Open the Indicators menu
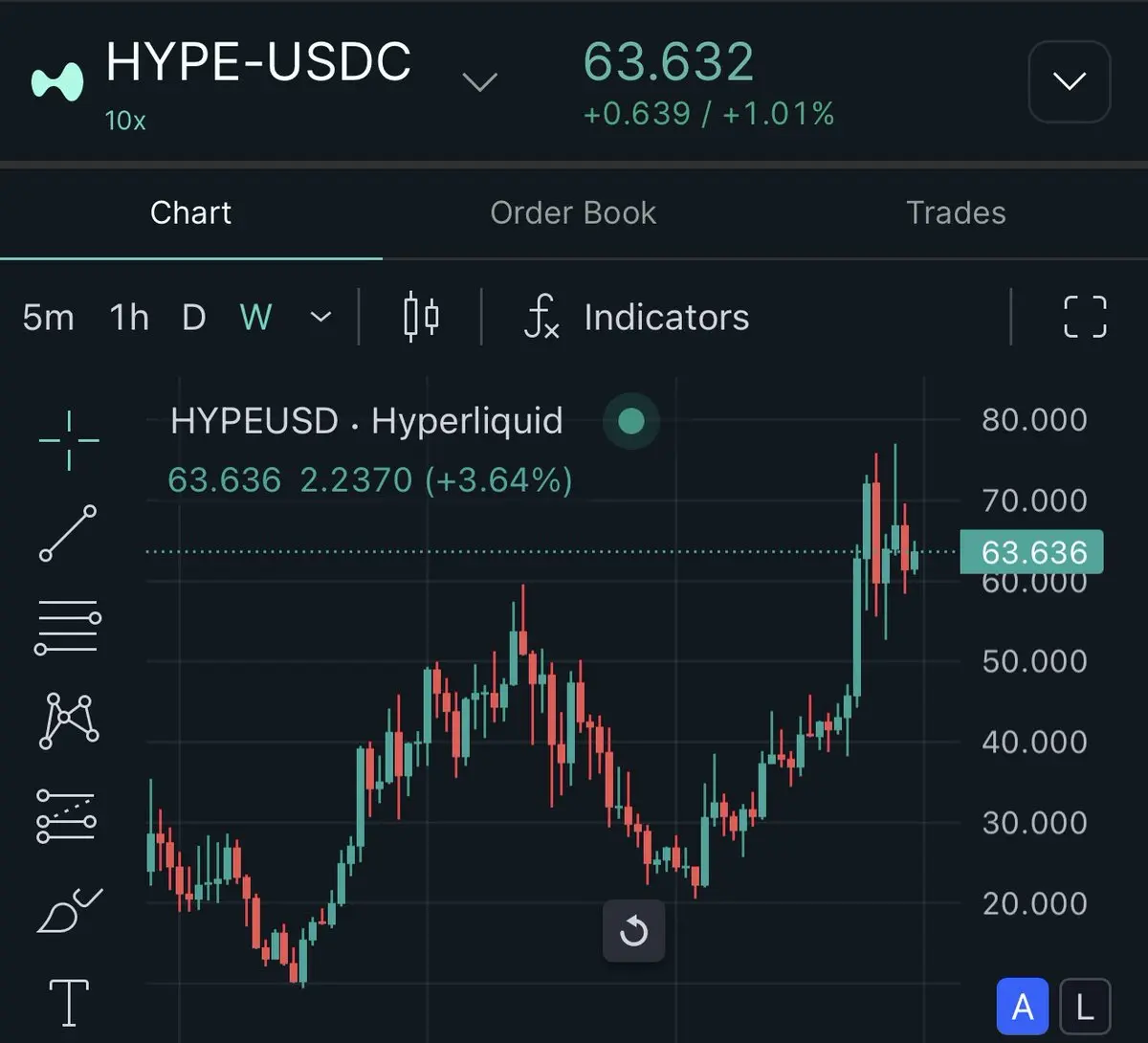Viewport: 1148px width, 1043px height. click(637, 317)
